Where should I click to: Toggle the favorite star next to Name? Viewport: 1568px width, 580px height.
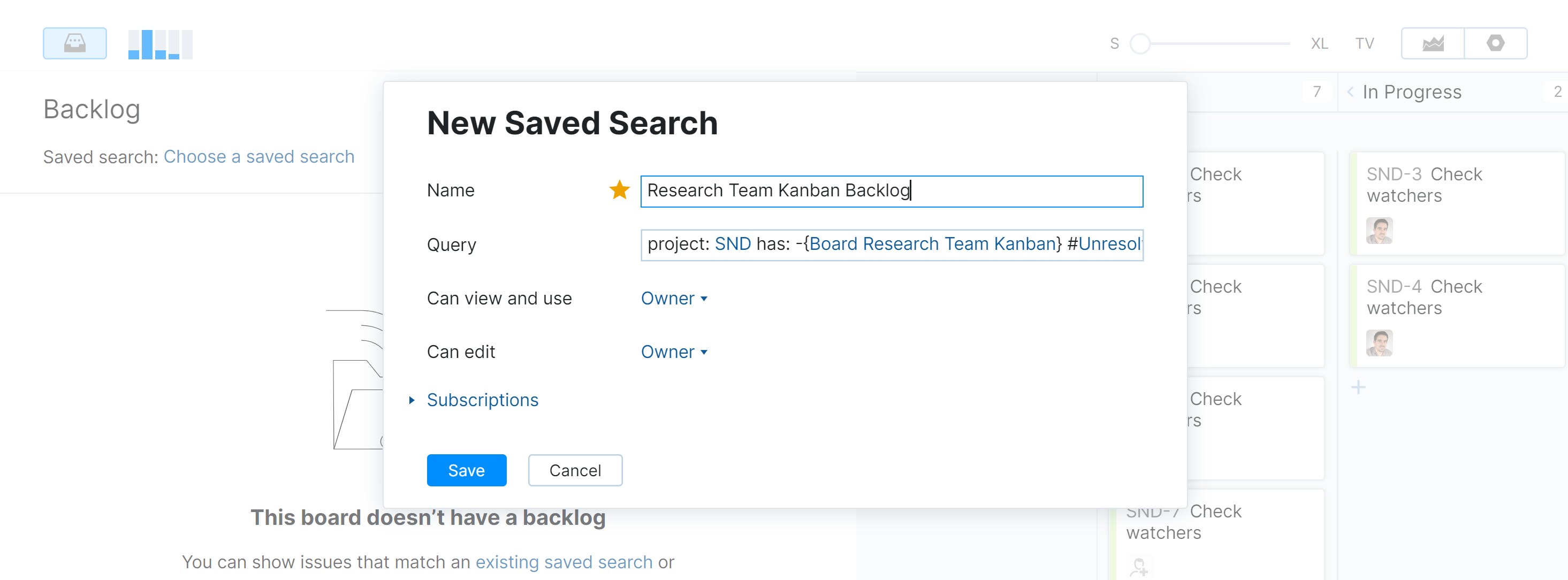tap(619, 190)
